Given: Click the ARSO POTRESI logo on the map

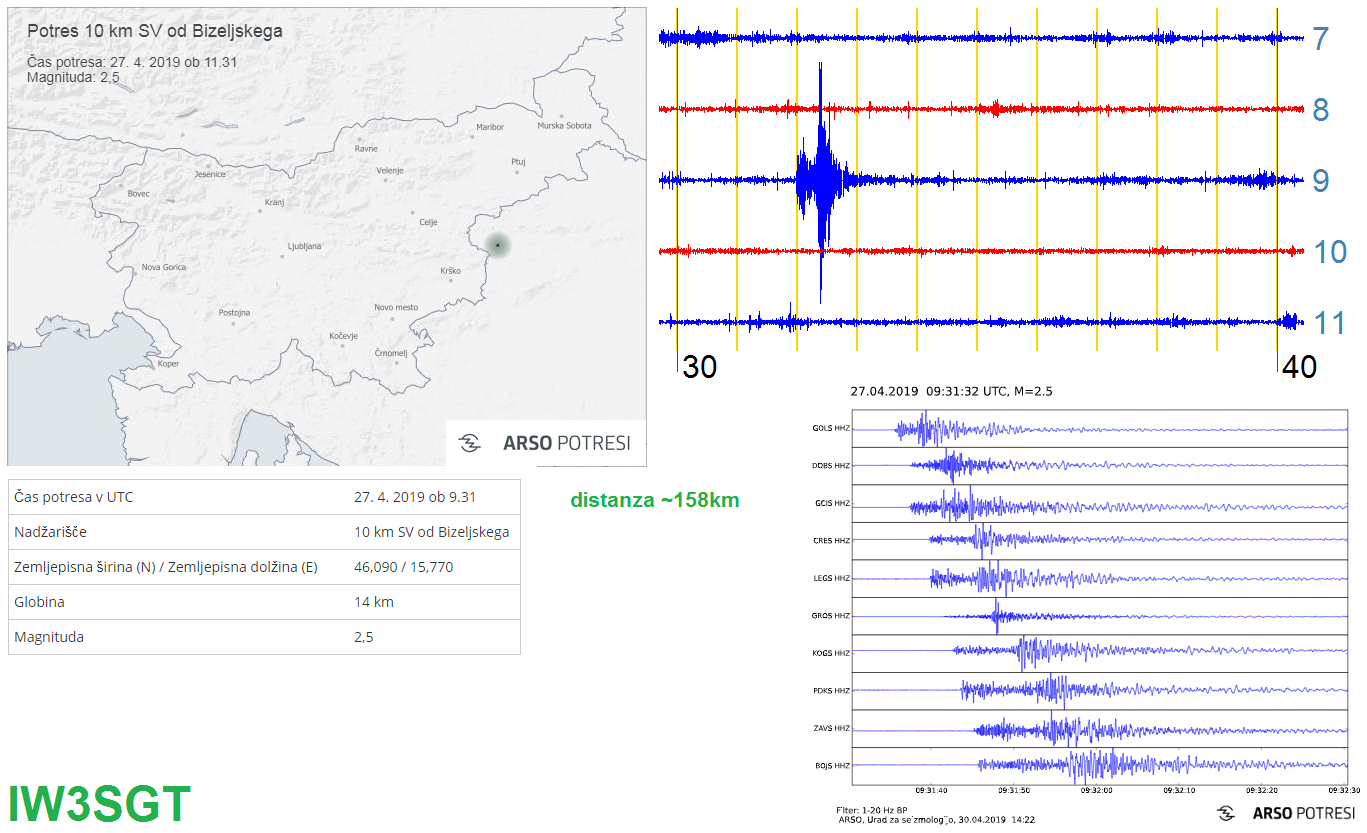Looking at the screenshot, I should point(545,443).
